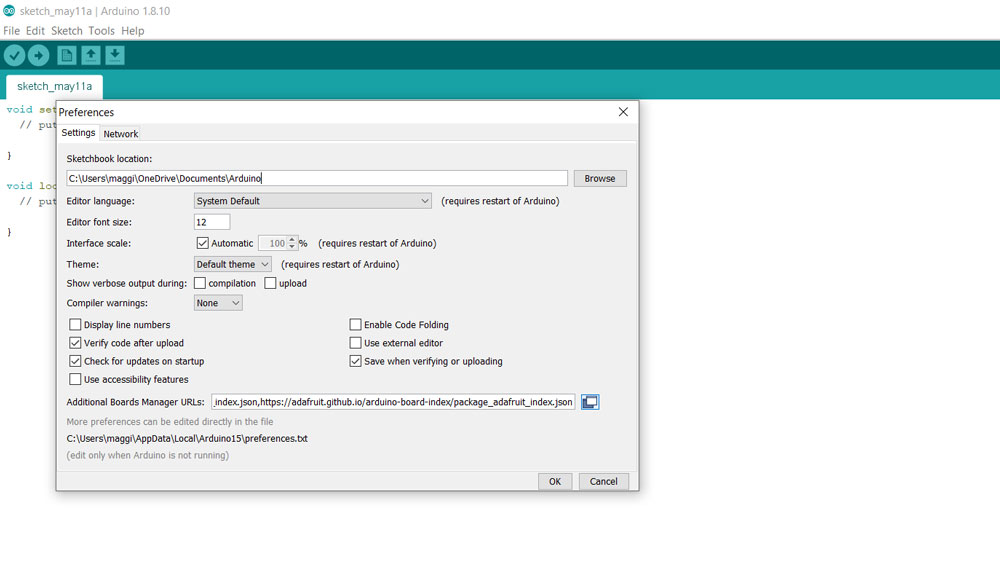Switch to the Network tab
The height and width of the screenshot is (563, 1000).
click(121, 134)
